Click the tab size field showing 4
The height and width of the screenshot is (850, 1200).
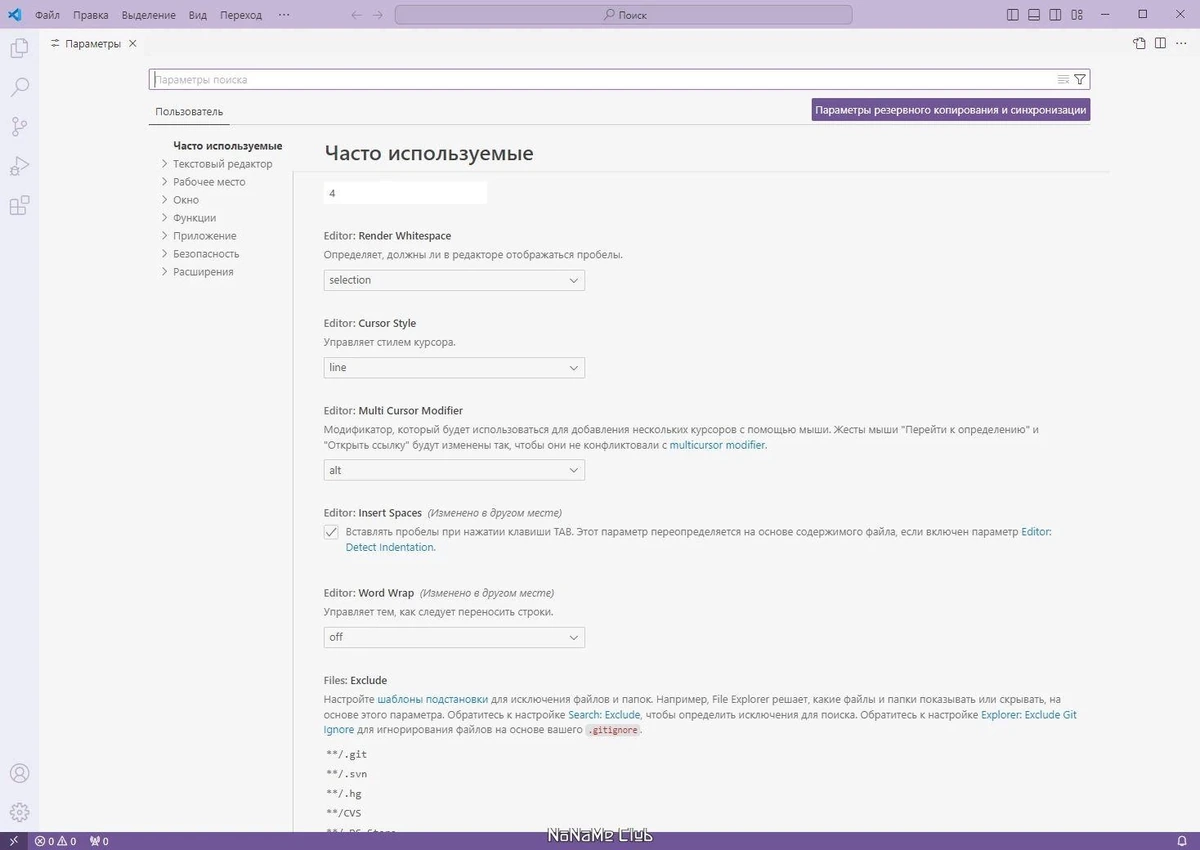[x=405, y=193]
